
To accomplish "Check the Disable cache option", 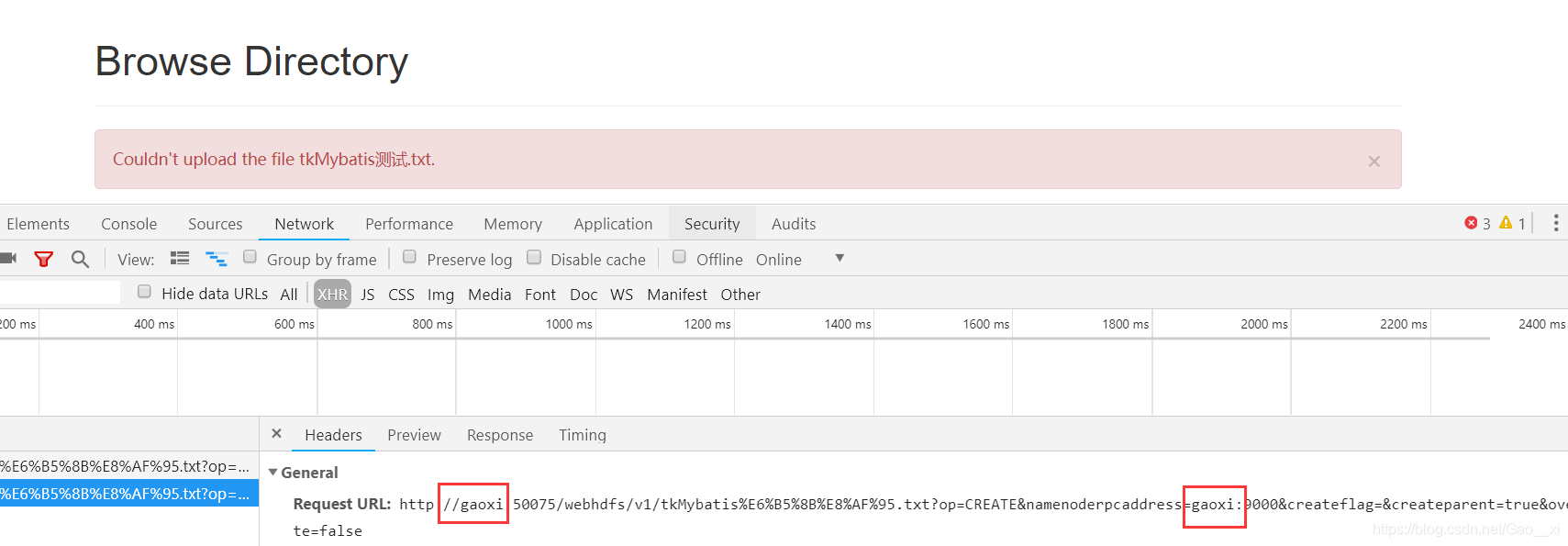I will pyautogui.click(x=534, y=257).
